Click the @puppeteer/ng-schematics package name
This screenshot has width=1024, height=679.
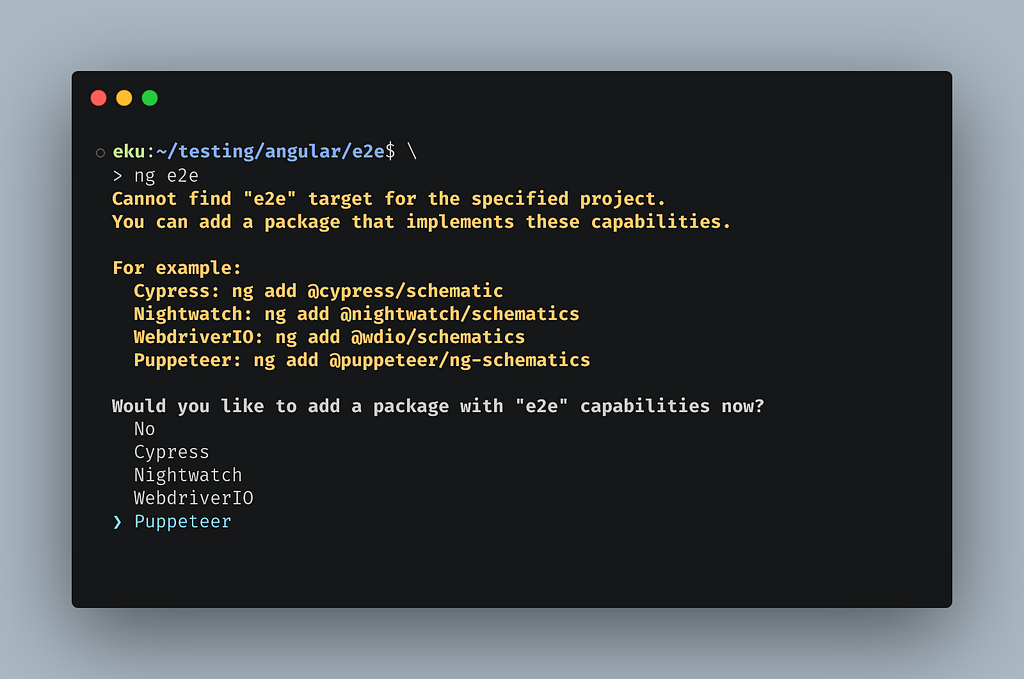coord(459,360)
